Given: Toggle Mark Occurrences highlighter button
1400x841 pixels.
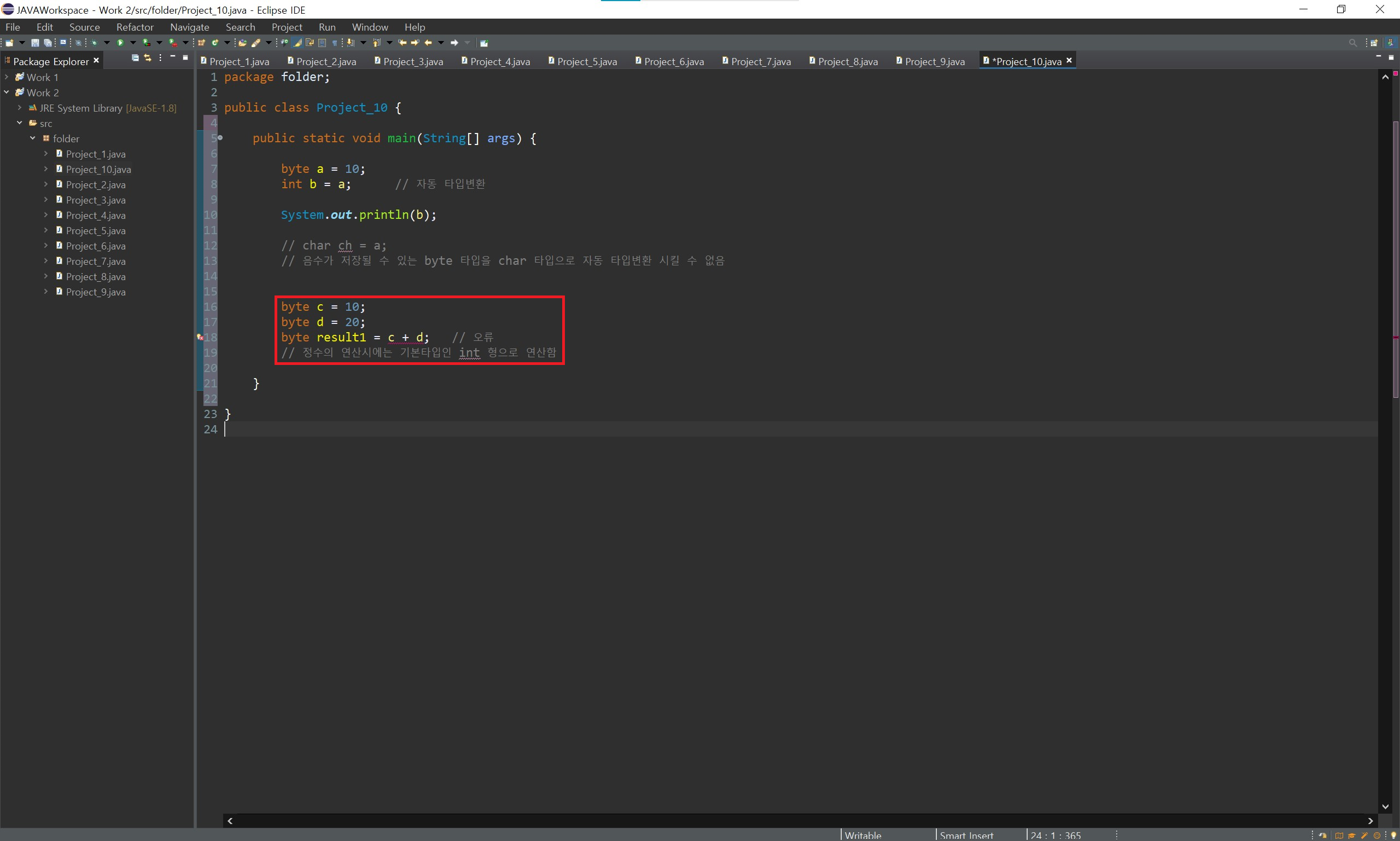Looking at the screenshot, I should 297,43.
